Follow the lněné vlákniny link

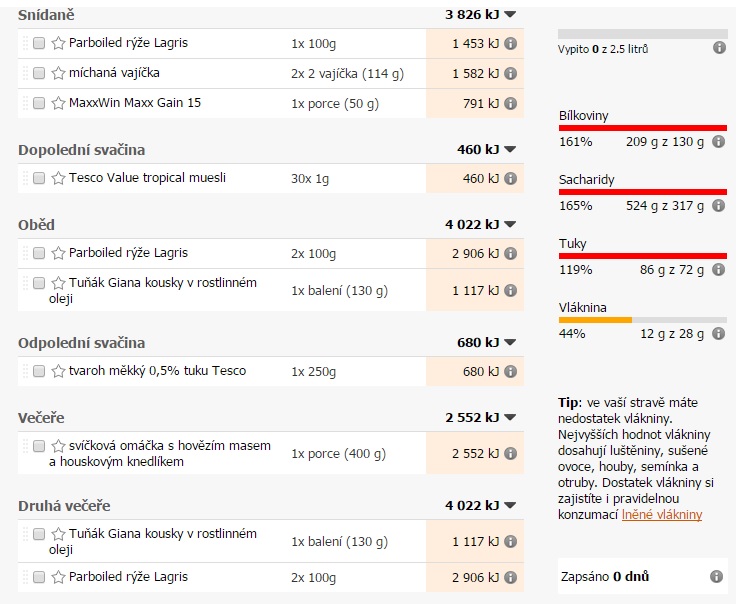tap(661, 514)
